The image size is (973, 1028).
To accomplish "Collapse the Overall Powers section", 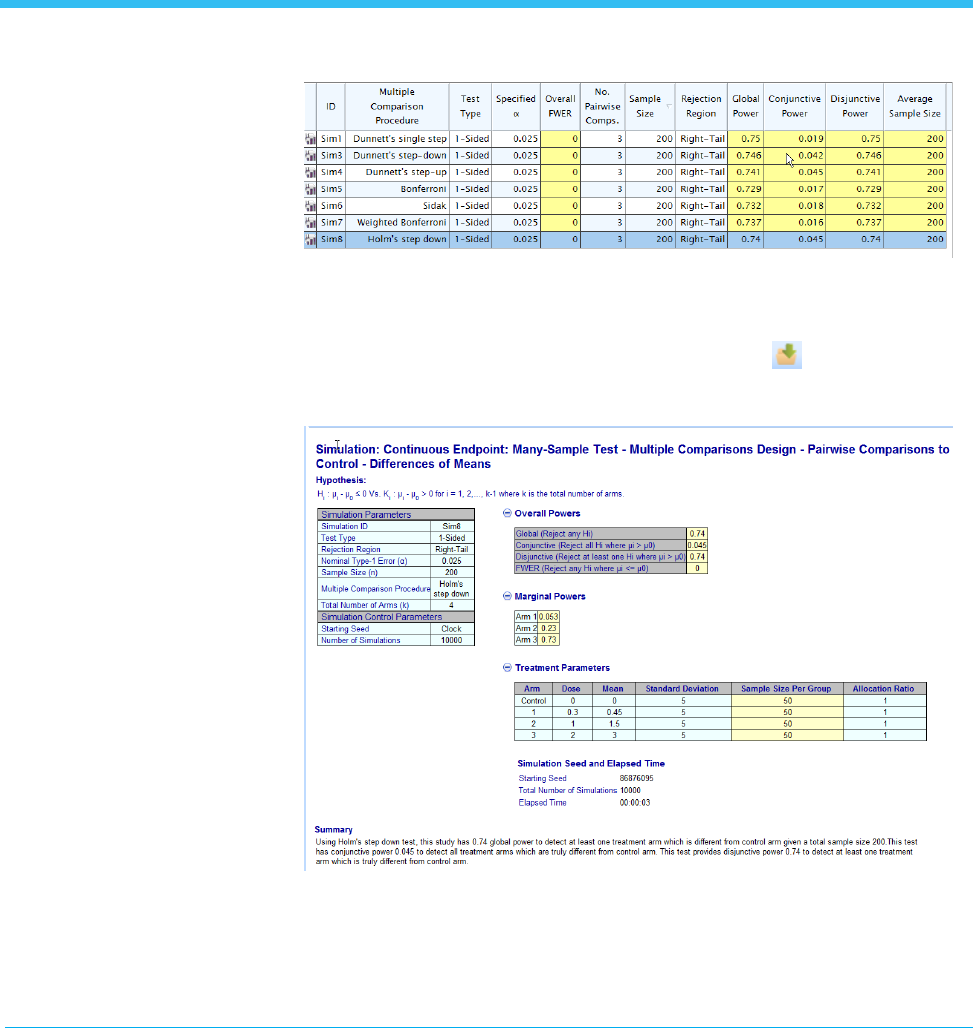I will pyautogui.click(x=507, y=513).
